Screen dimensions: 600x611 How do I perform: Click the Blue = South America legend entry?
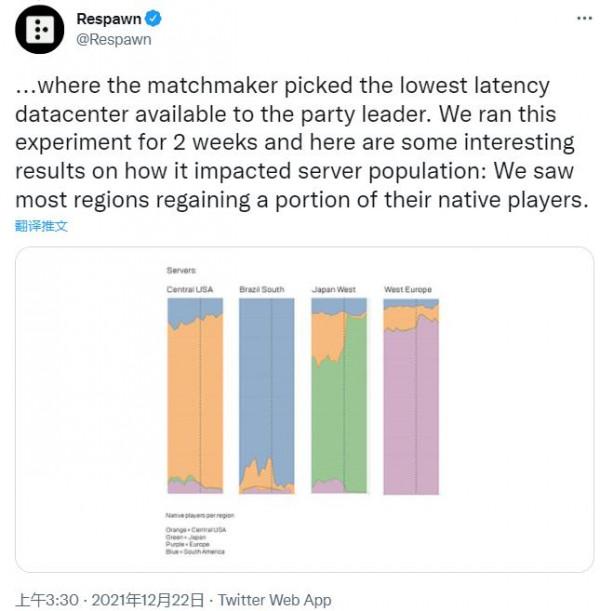coord(195,551)
